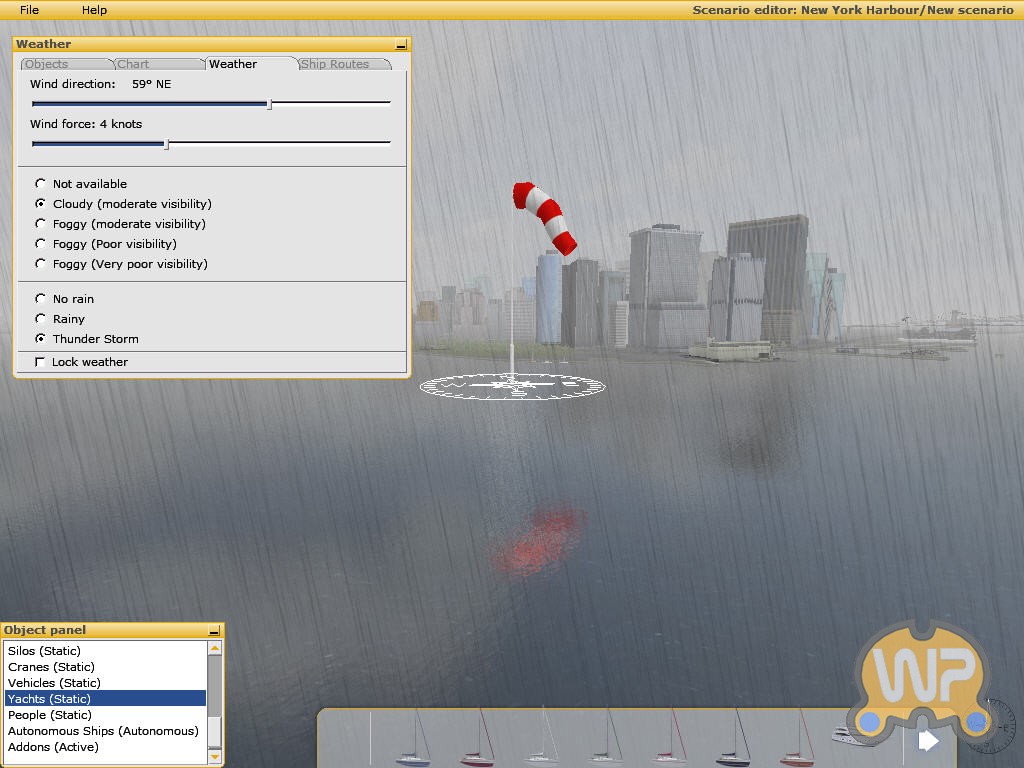Select Foggy (Poor visibility) option
Screen dimensions: 1024x768
41,244
